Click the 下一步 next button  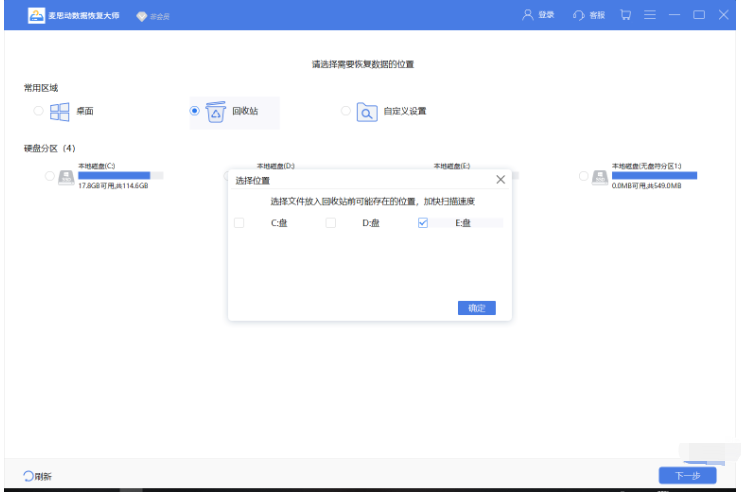687,475
